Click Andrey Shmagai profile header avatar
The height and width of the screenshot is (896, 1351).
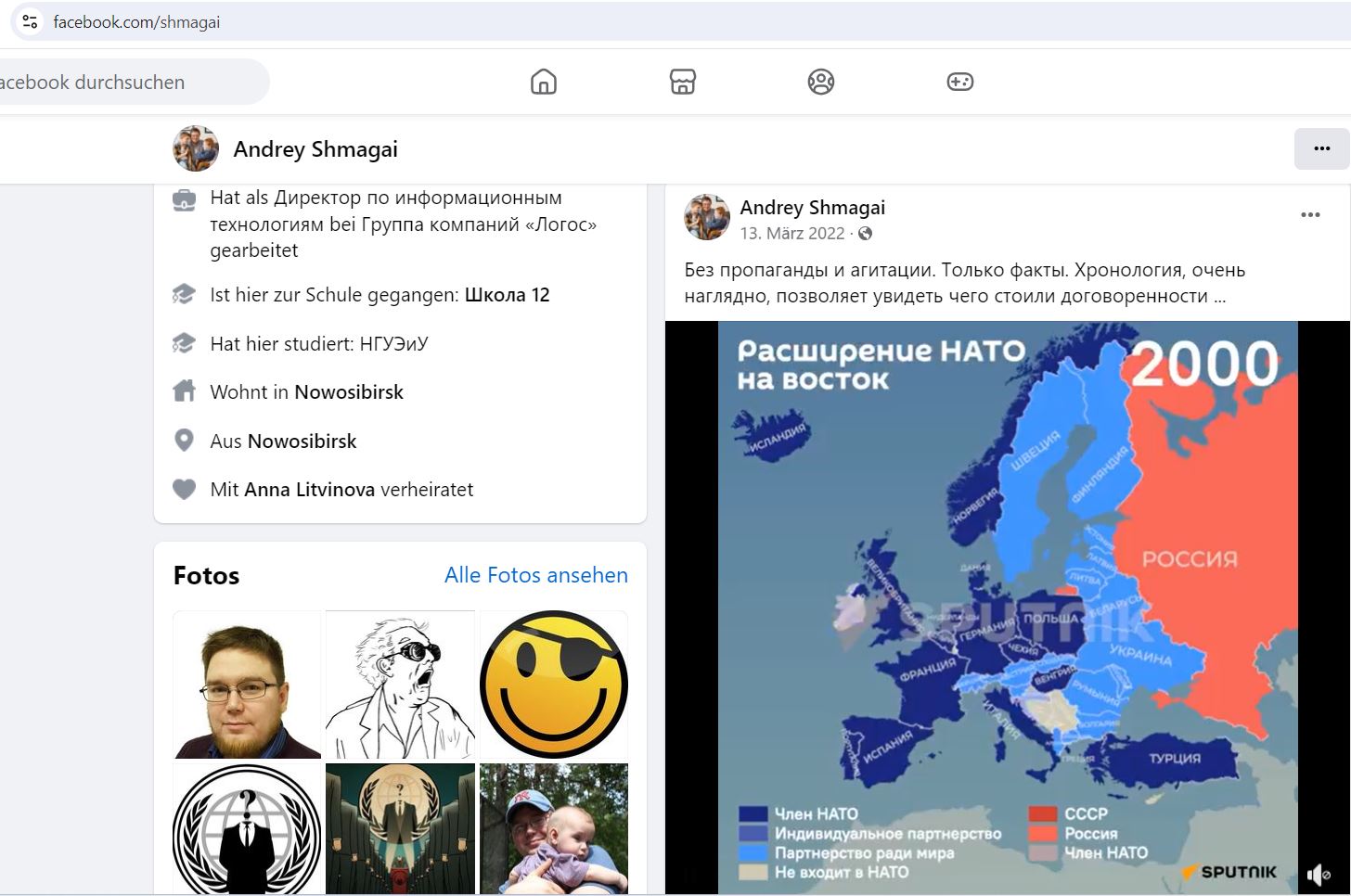[196, 148]
